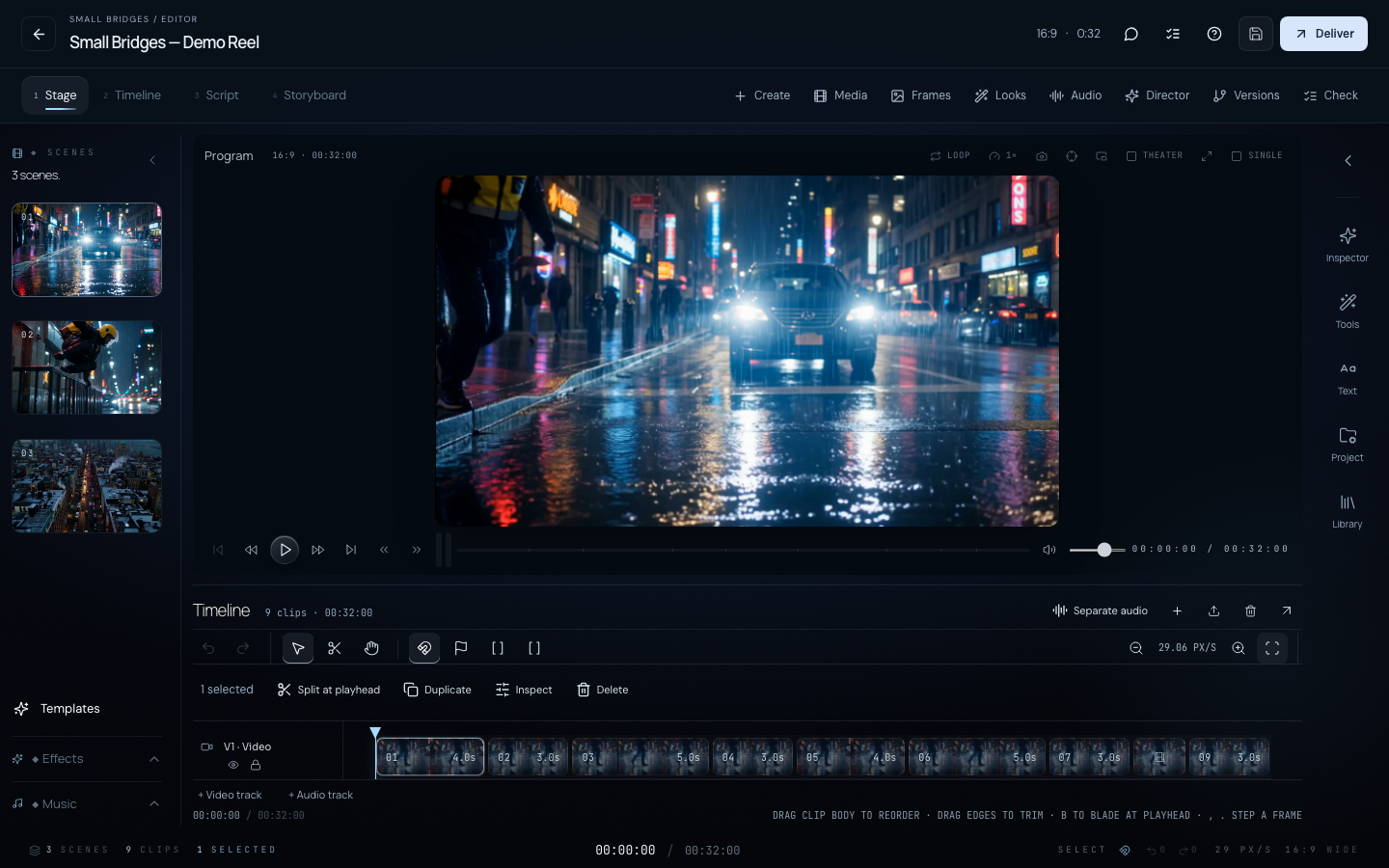Collapse the Music section
Screen dimensions: 1389x868
154,804
